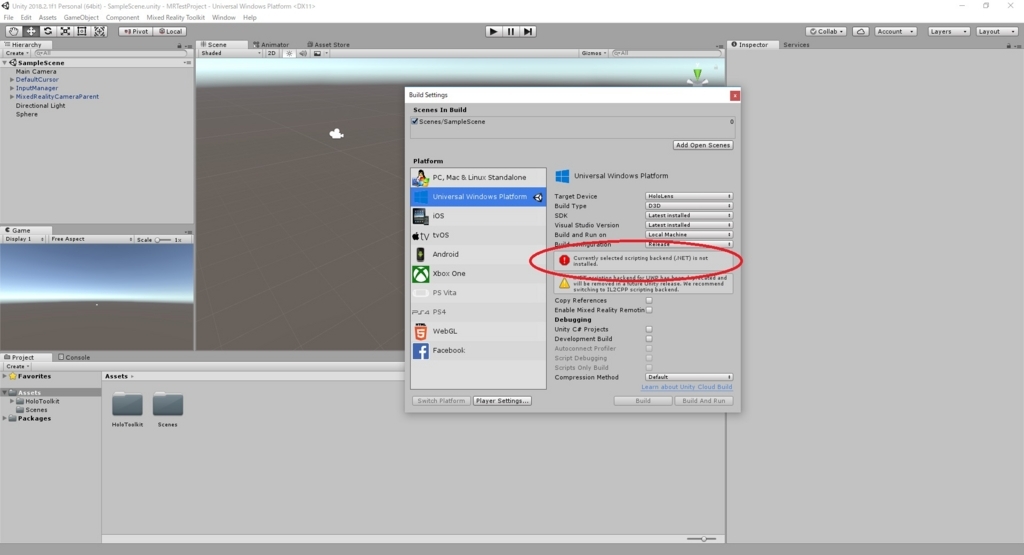Select PS Vita platform
This screenshot has width=1024, height=555.
478,293
